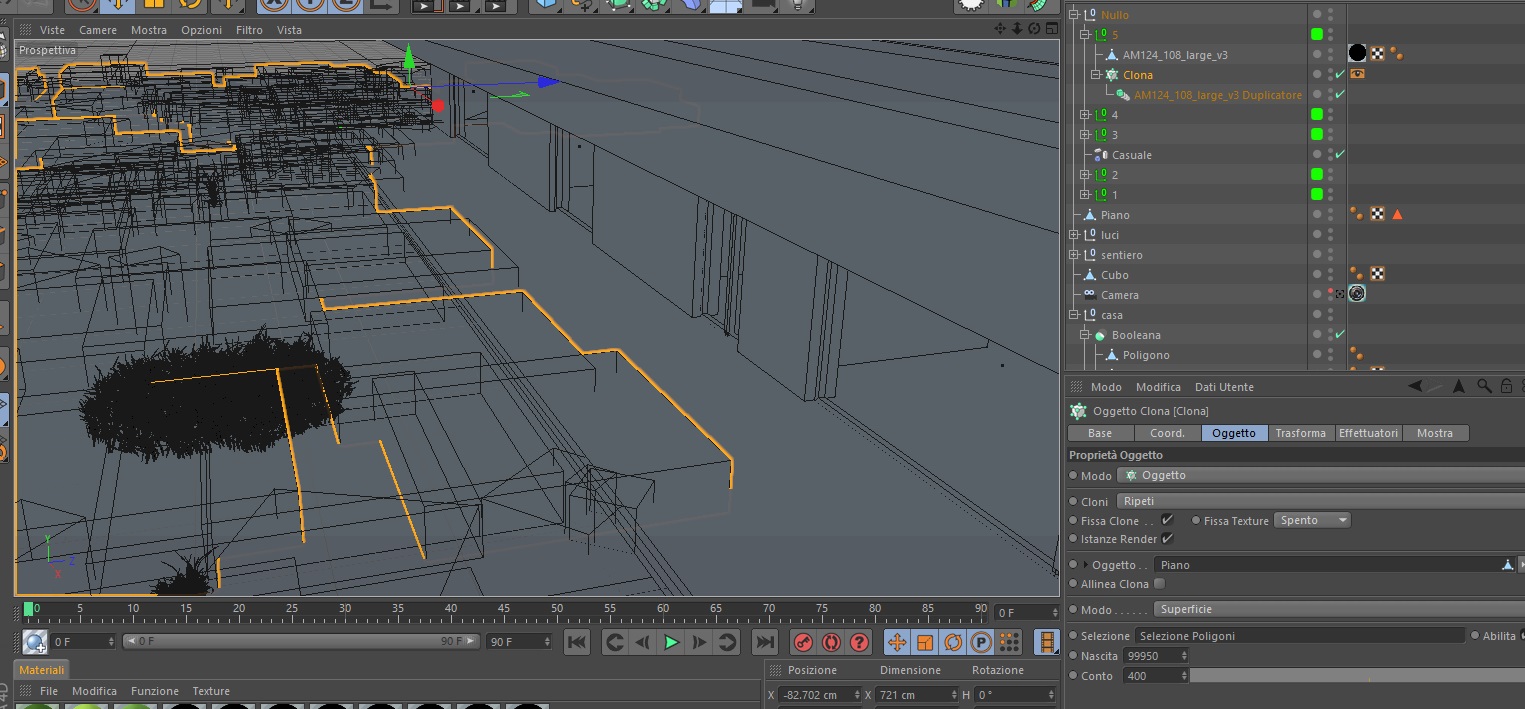Collapse the Nullo object tree
This screenshot has height=709, width=1525.
(x=1074, y=14)
